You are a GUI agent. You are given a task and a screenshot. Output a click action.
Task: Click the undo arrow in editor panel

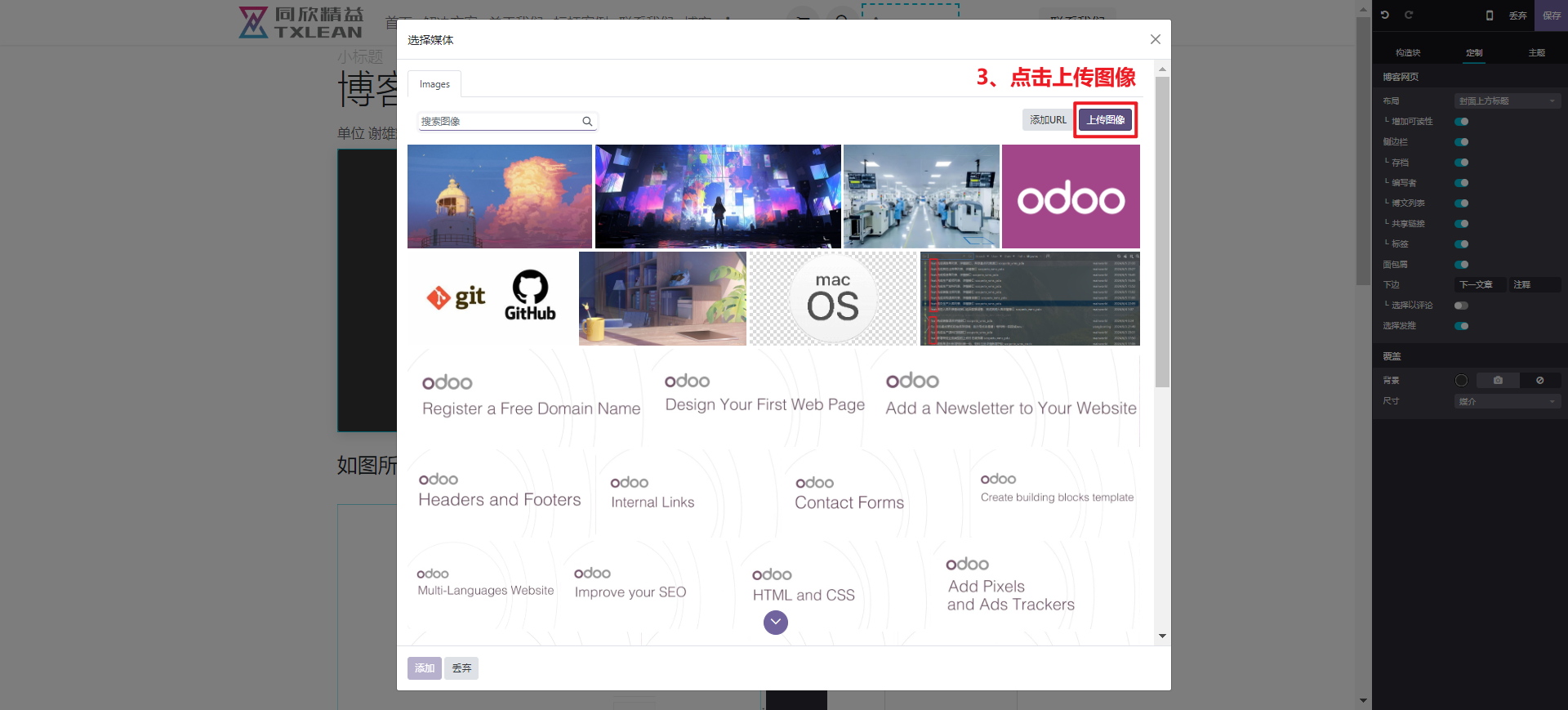click(x=1385, y=15)
